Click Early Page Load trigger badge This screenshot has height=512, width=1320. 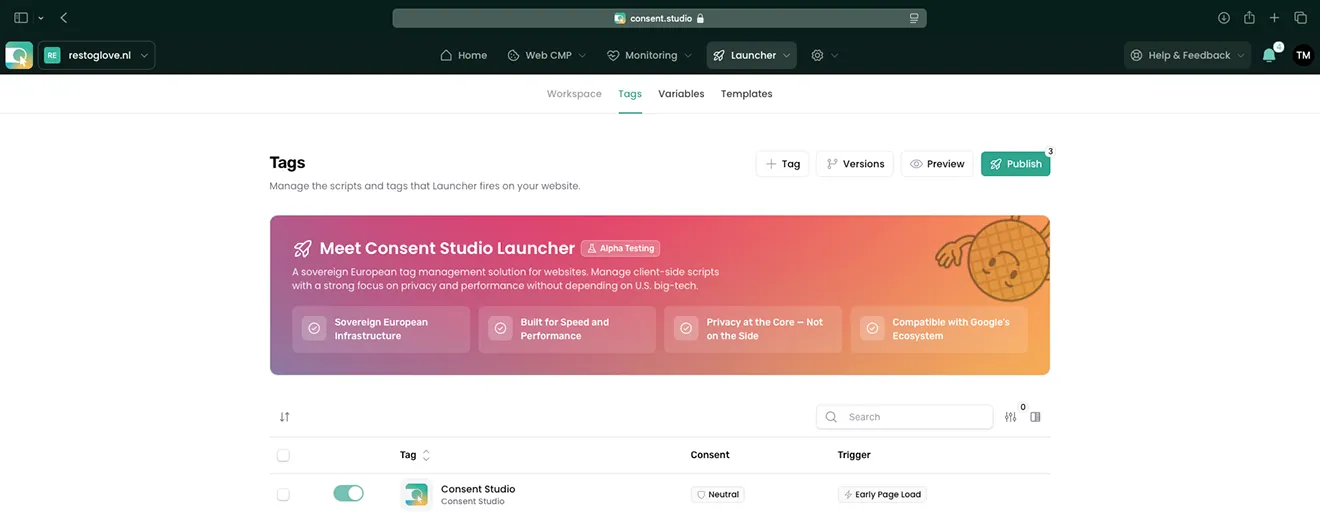point(882,494)
